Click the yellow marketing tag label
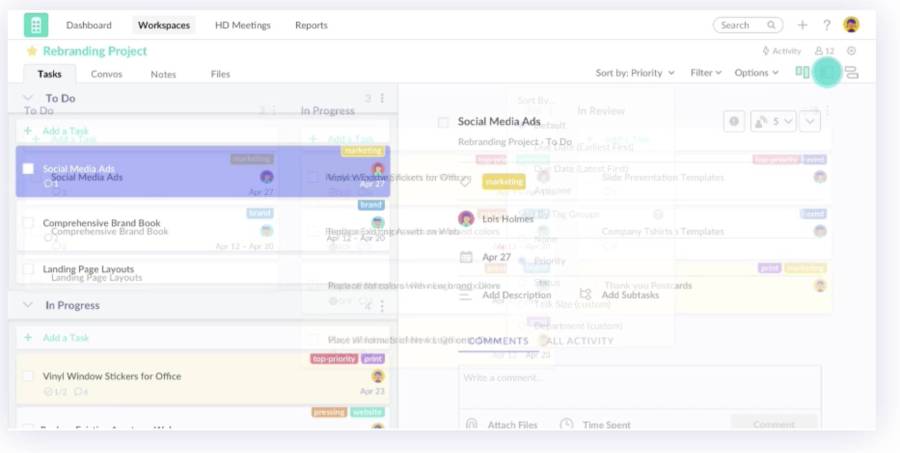Screen dimensions: 900x453 pyautogui.click(x=503, y=181)
